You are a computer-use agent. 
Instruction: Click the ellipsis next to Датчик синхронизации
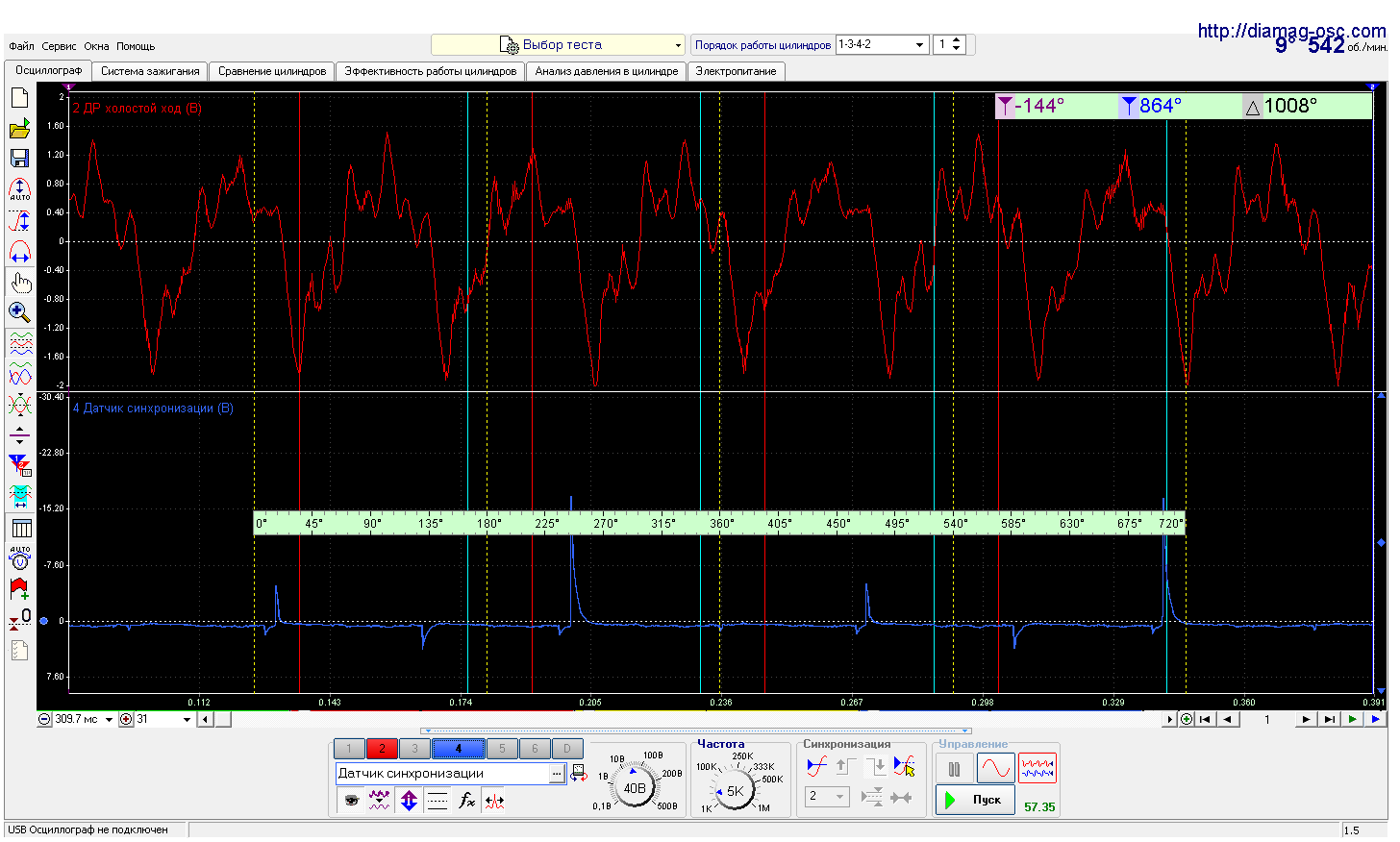[557, 773]
